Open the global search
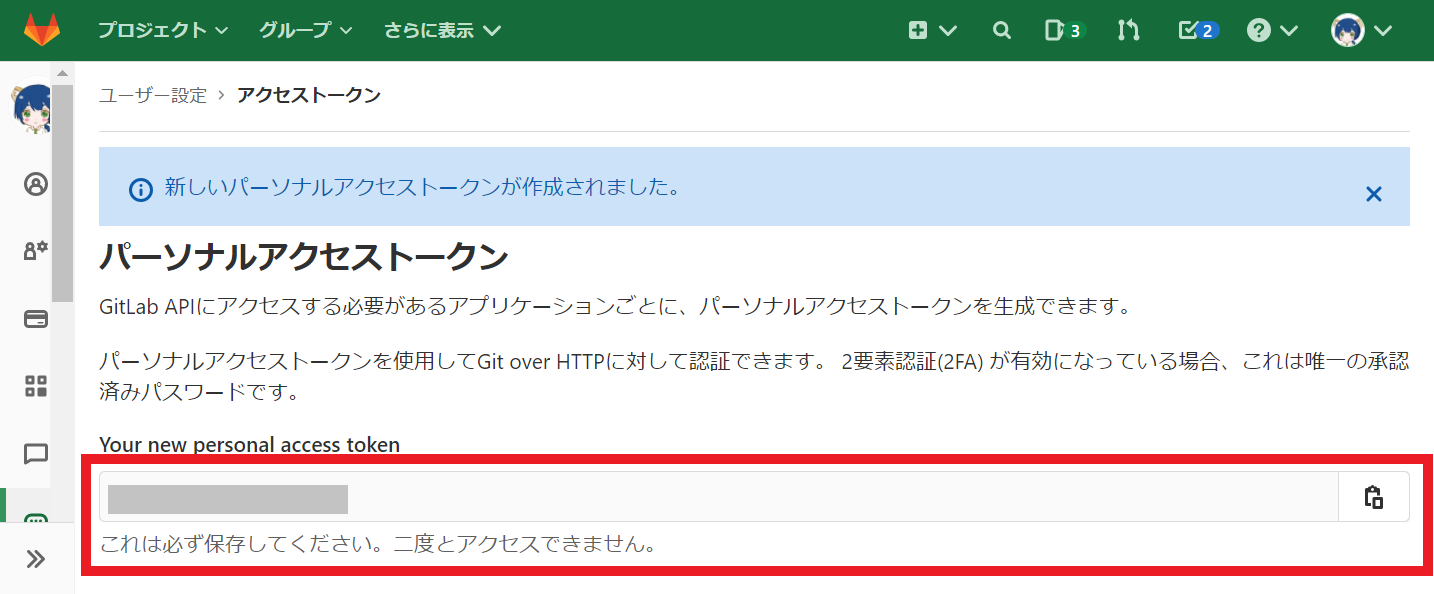1434x594 pixels. click(x=1001, y=30)
